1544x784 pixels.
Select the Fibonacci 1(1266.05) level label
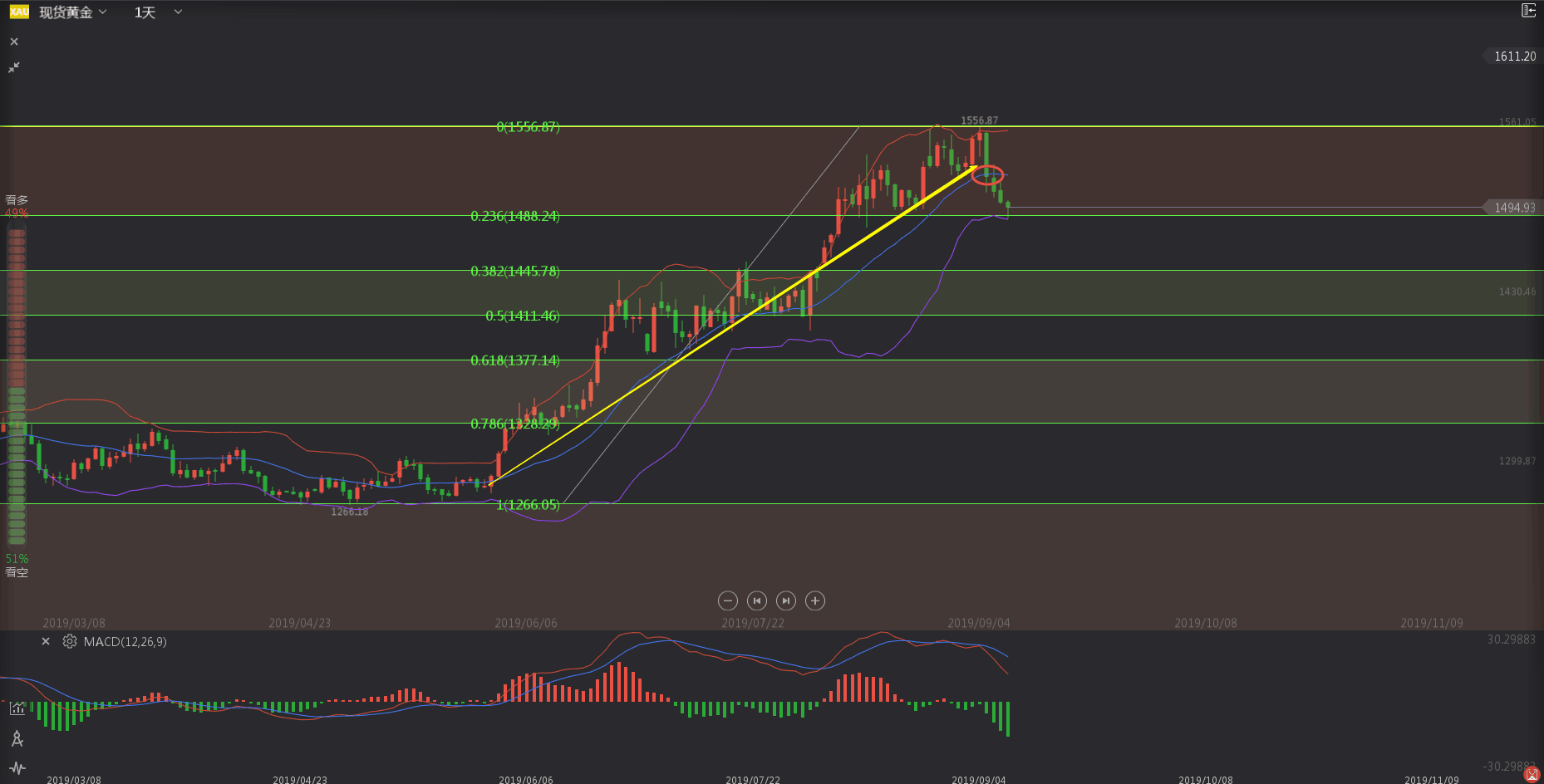(528, 505)
